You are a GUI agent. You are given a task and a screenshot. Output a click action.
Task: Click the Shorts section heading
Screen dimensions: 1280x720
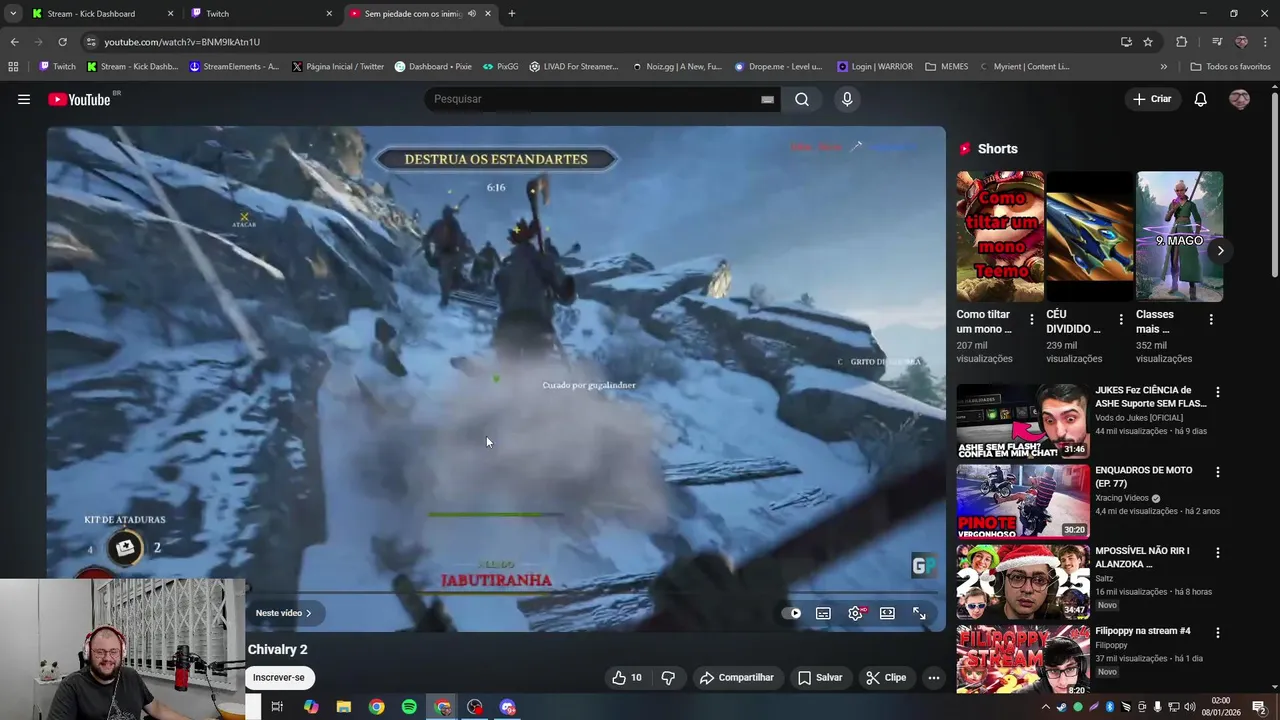(997, 149)
